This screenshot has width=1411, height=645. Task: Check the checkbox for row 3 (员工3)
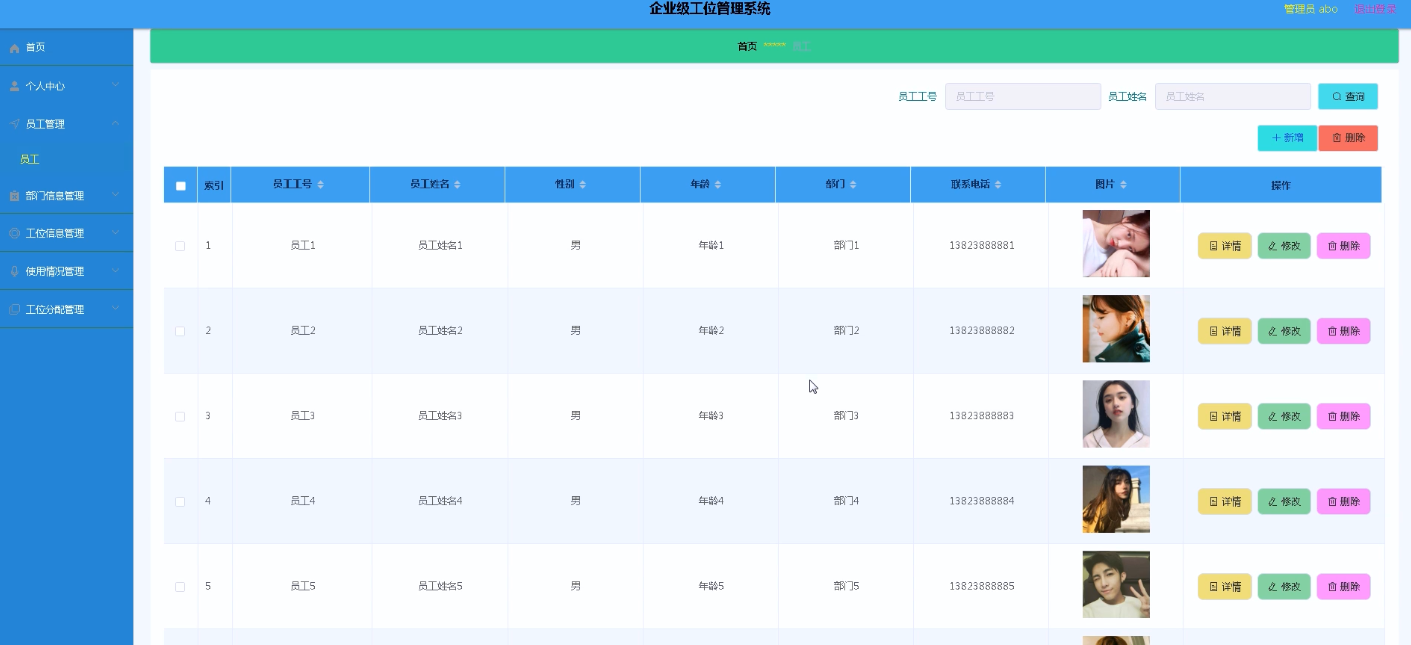click(180, 416)
